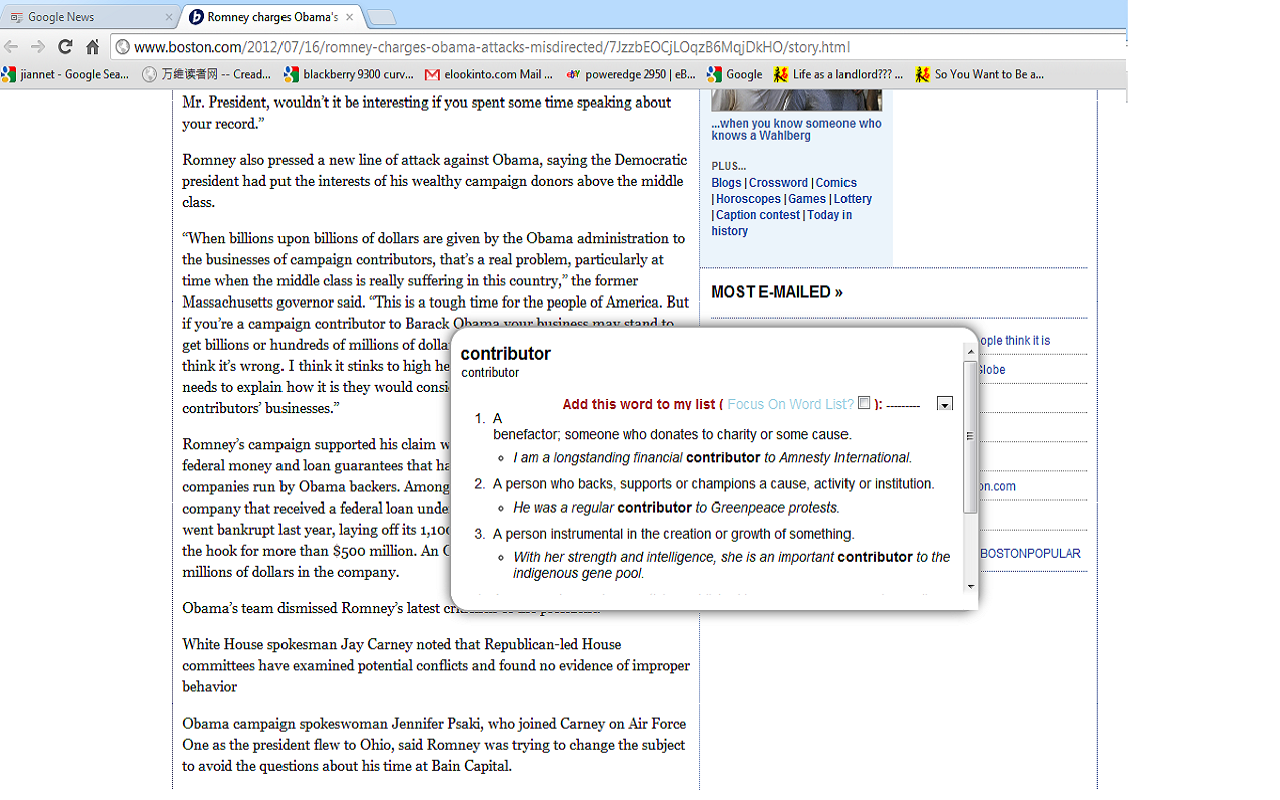Image resolution: width=1280 pixels, height=800 pixels.
Task: Open jiannet - Google Sea... bookmark
Action: tap(66, 74)
